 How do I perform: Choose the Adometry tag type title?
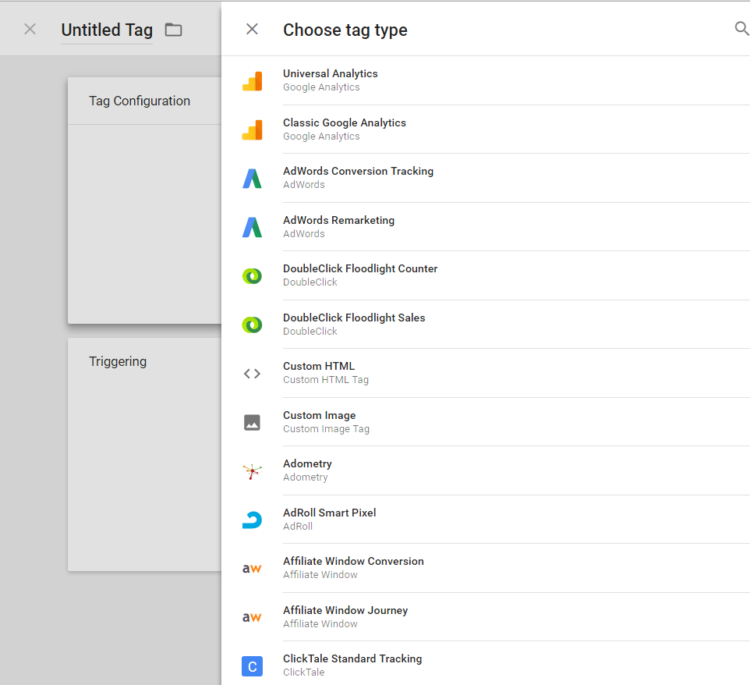pyautogui.click(x=307, y=464)
